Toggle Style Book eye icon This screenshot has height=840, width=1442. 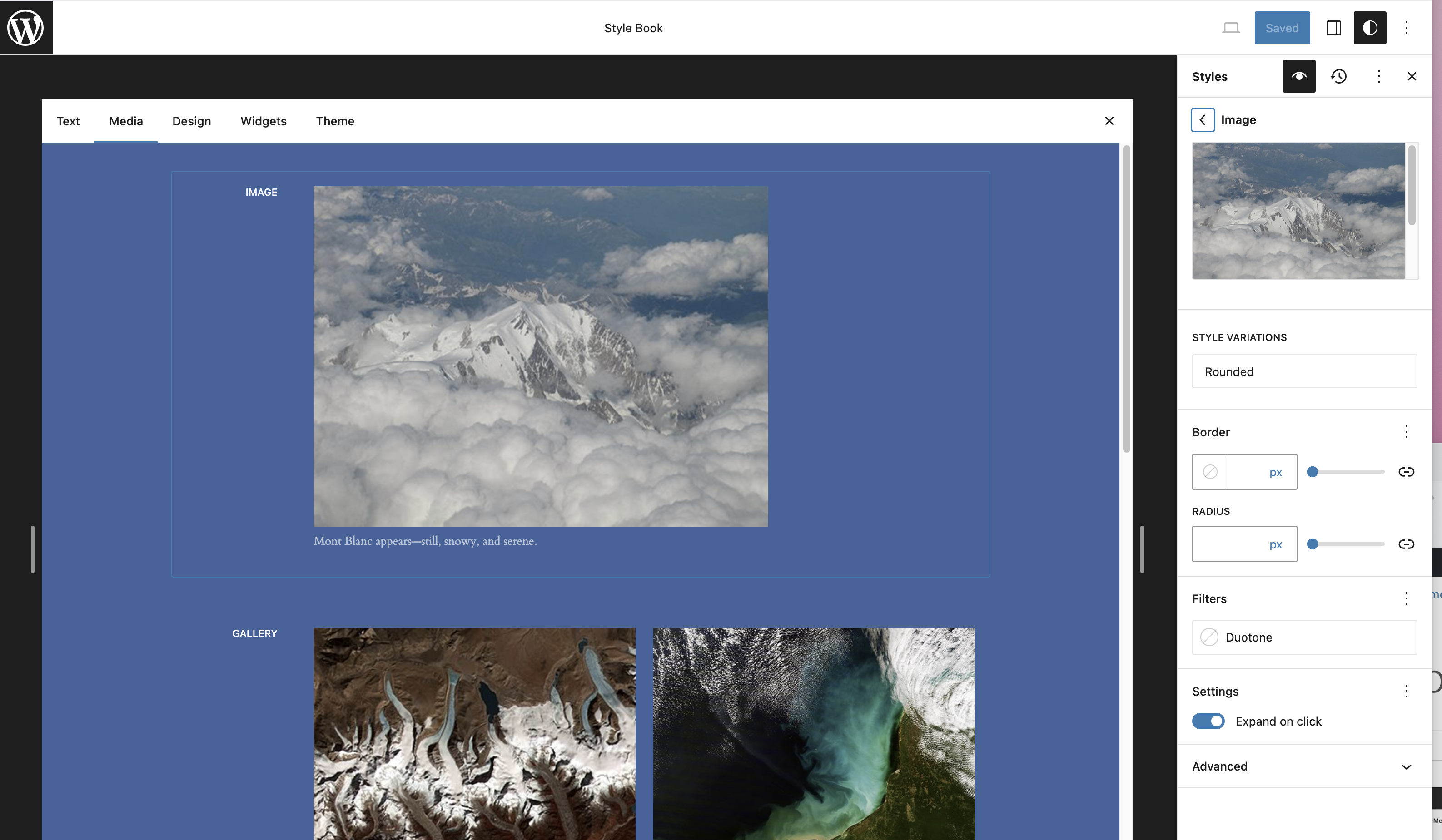tap(1298, 76)
